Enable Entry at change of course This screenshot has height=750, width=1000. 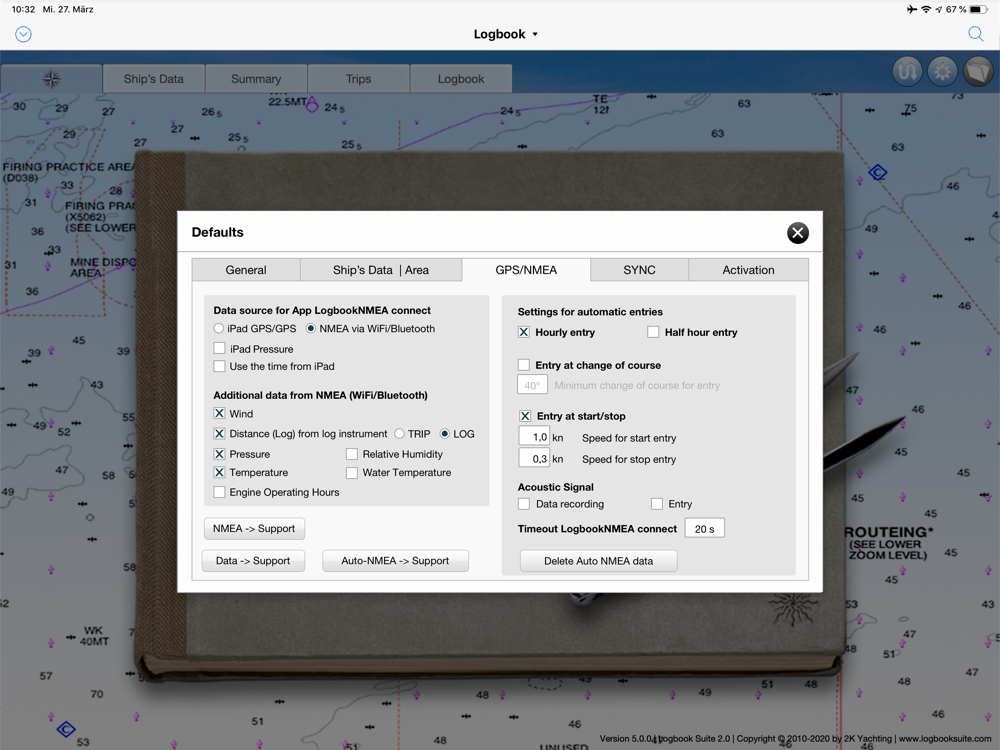coord(524,365)
